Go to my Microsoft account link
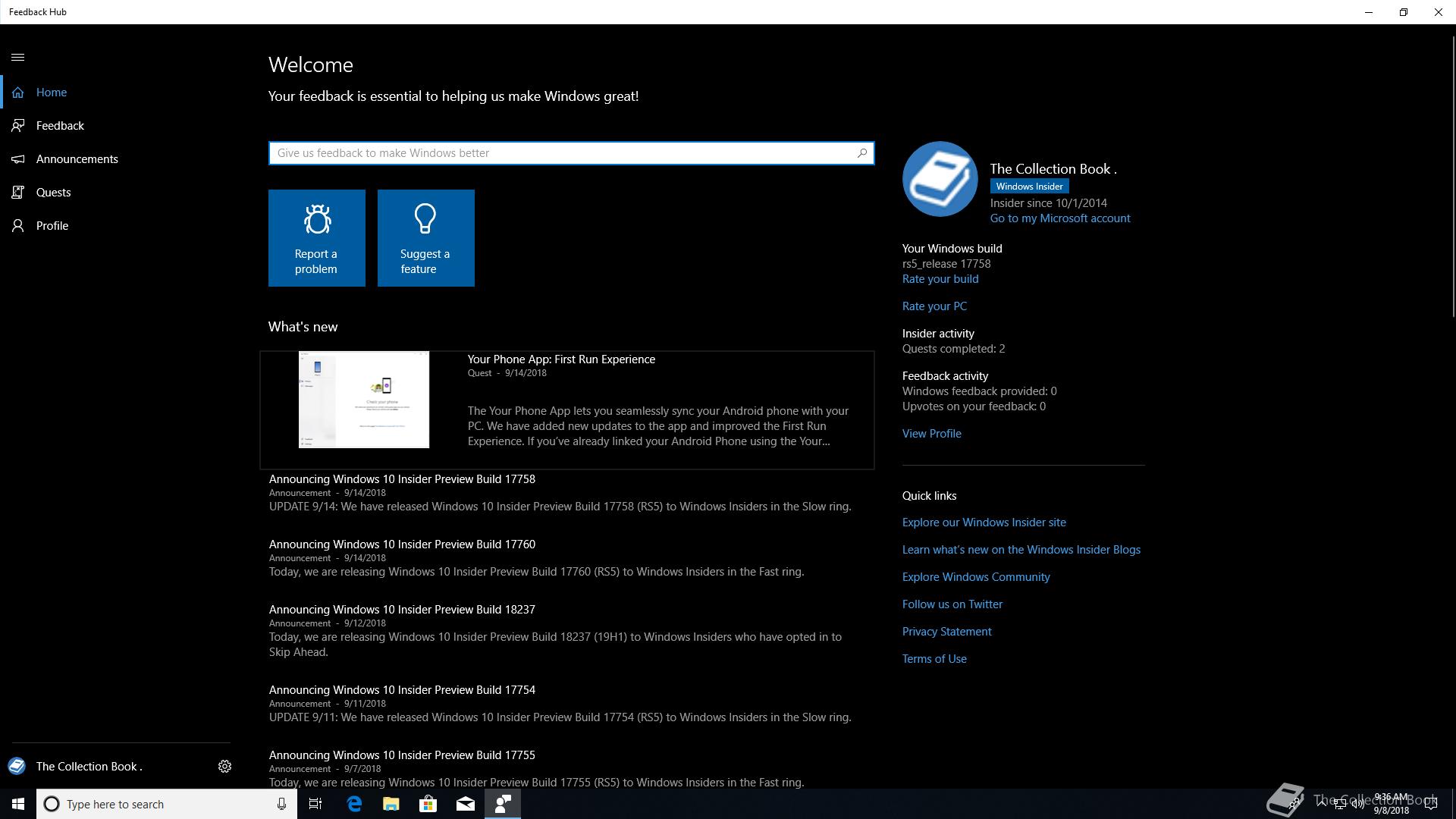This screenshot has width=1456, height=819. (x=1060, y=218)
